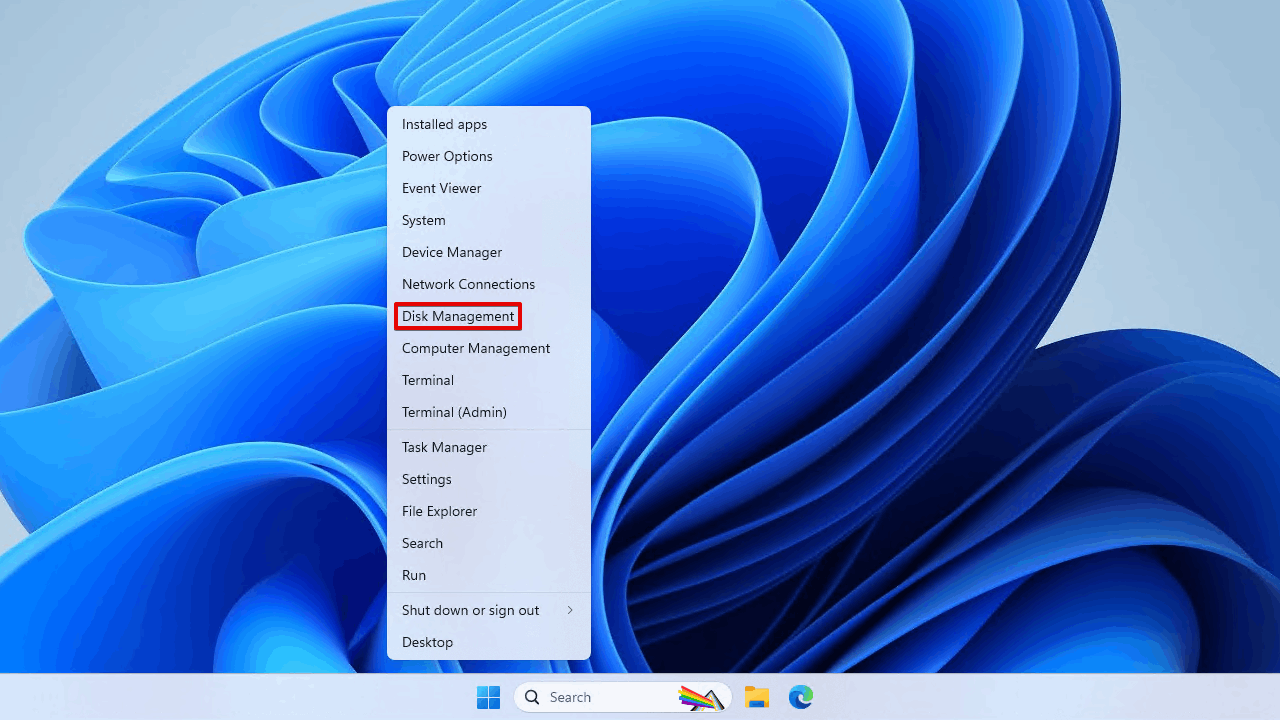This screenshot has width=1280, height=720.
Task: Select the Run menu entry
Action: point(414,575)
